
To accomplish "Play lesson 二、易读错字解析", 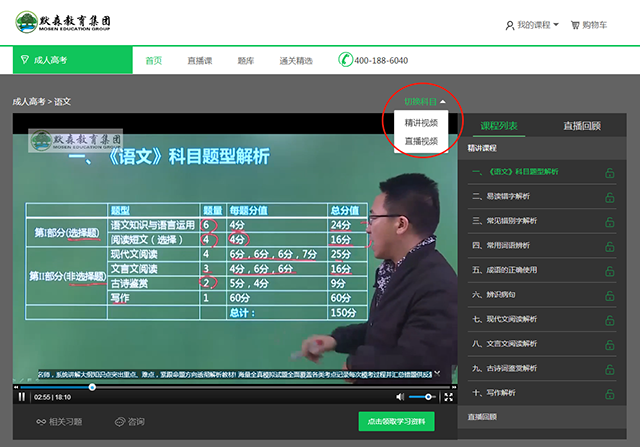I will [x=542, y=196].
